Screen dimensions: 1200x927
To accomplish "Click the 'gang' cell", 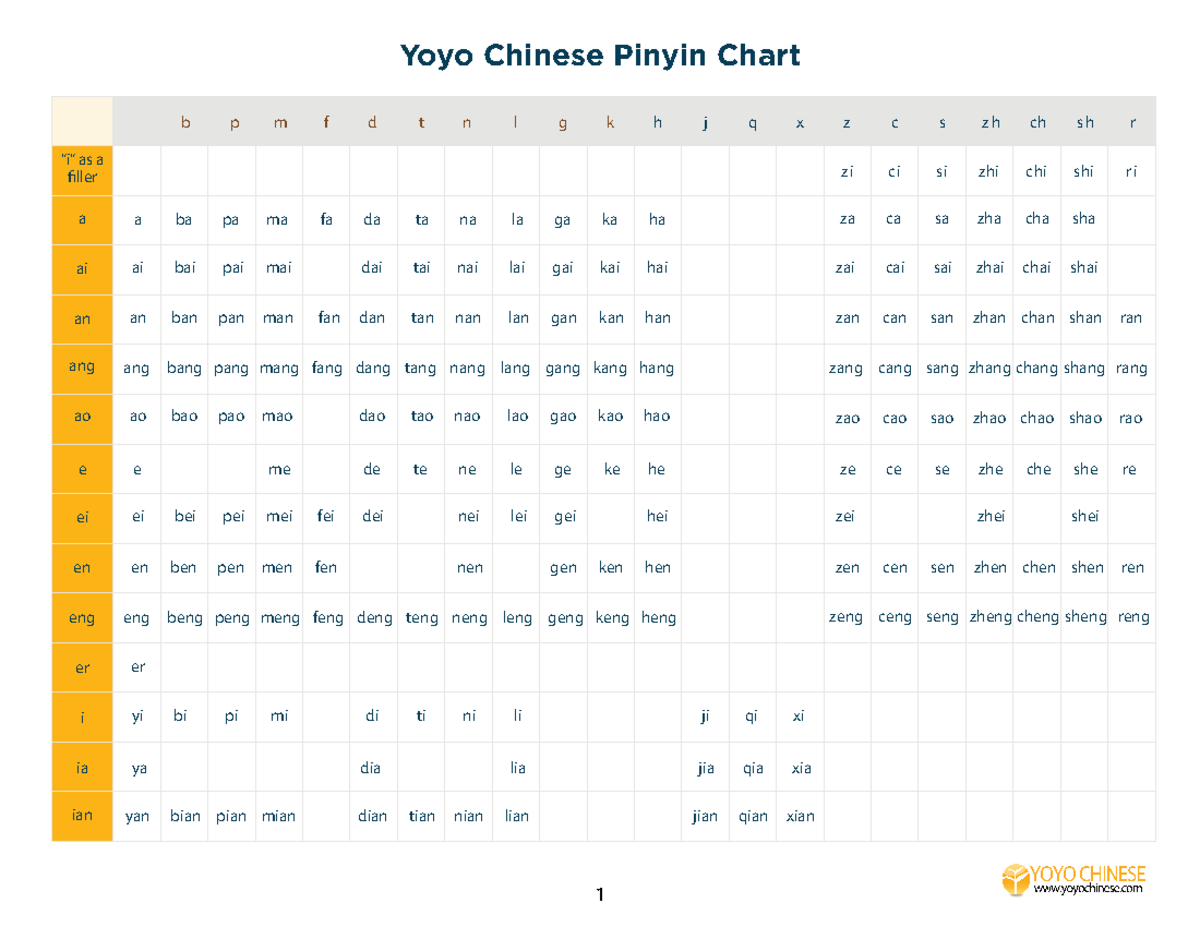I will [x=563, y=368].
